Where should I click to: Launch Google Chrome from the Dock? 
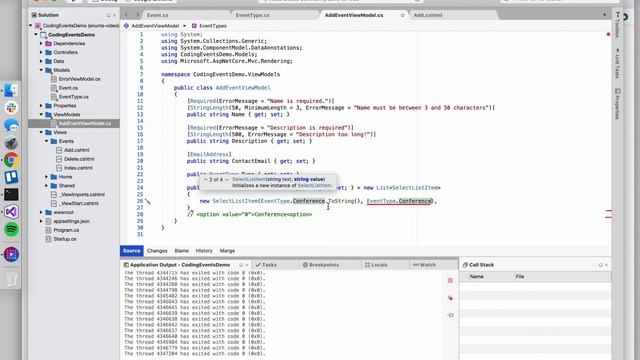point(11,160)
